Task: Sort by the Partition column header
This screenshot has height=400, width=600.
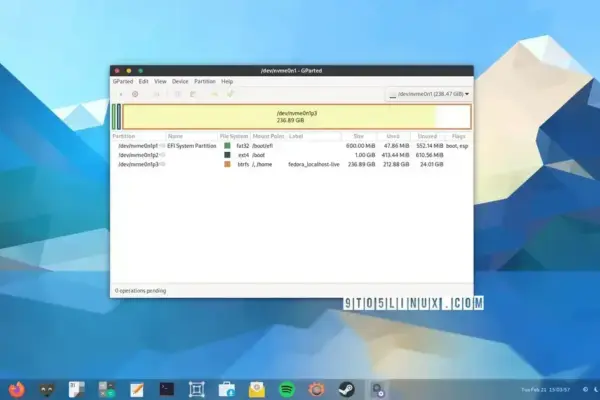Action: click(139, 136)
